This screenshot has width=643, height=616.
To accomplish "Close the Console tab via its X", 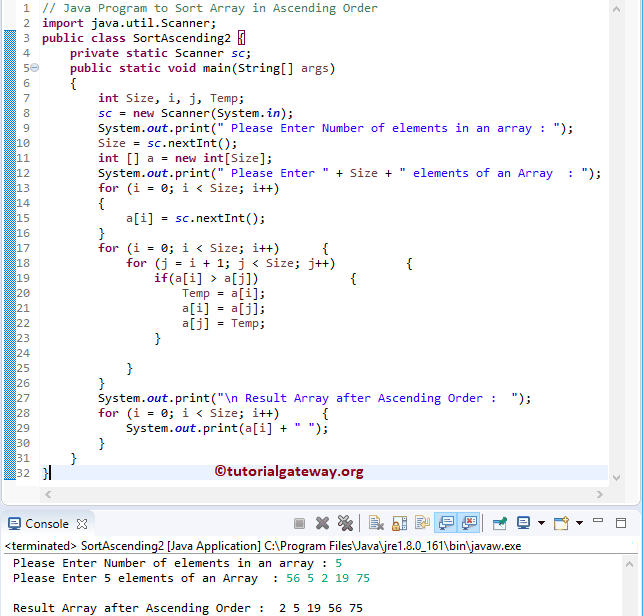I will click(x=82, y=524).
